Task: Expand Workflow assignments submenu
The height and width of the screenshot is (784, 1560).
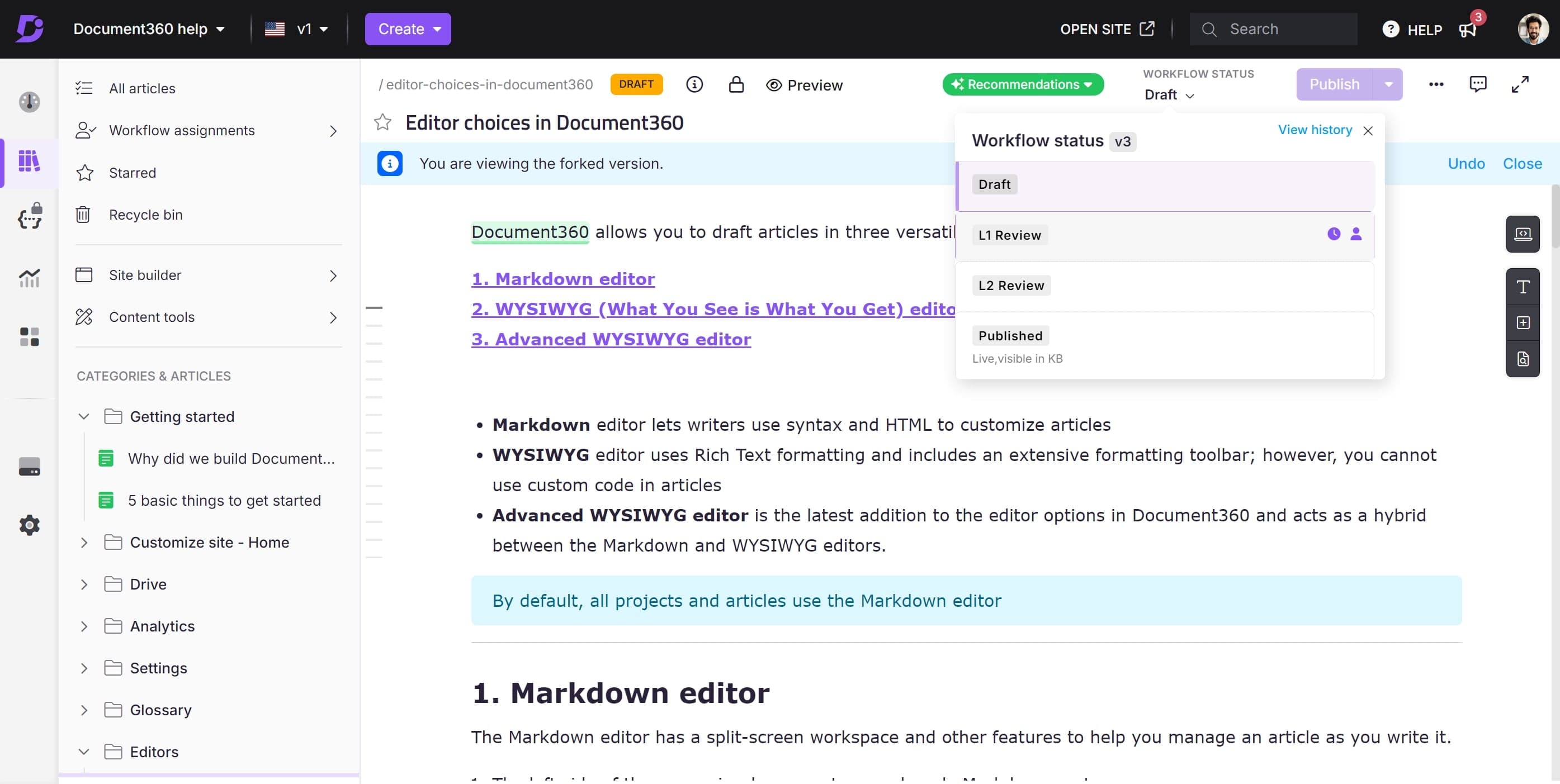Action: pyautogui.click(x=333, y=131)
